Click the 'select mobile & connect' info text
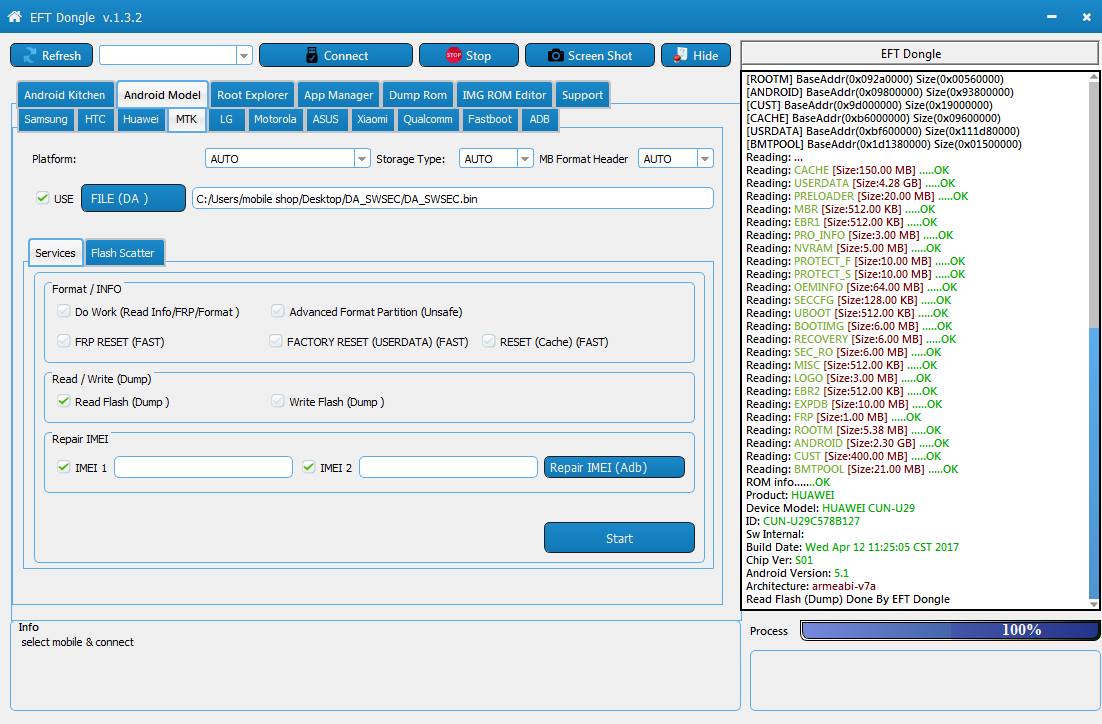The image size is (1102, 724). click(77, 642)
